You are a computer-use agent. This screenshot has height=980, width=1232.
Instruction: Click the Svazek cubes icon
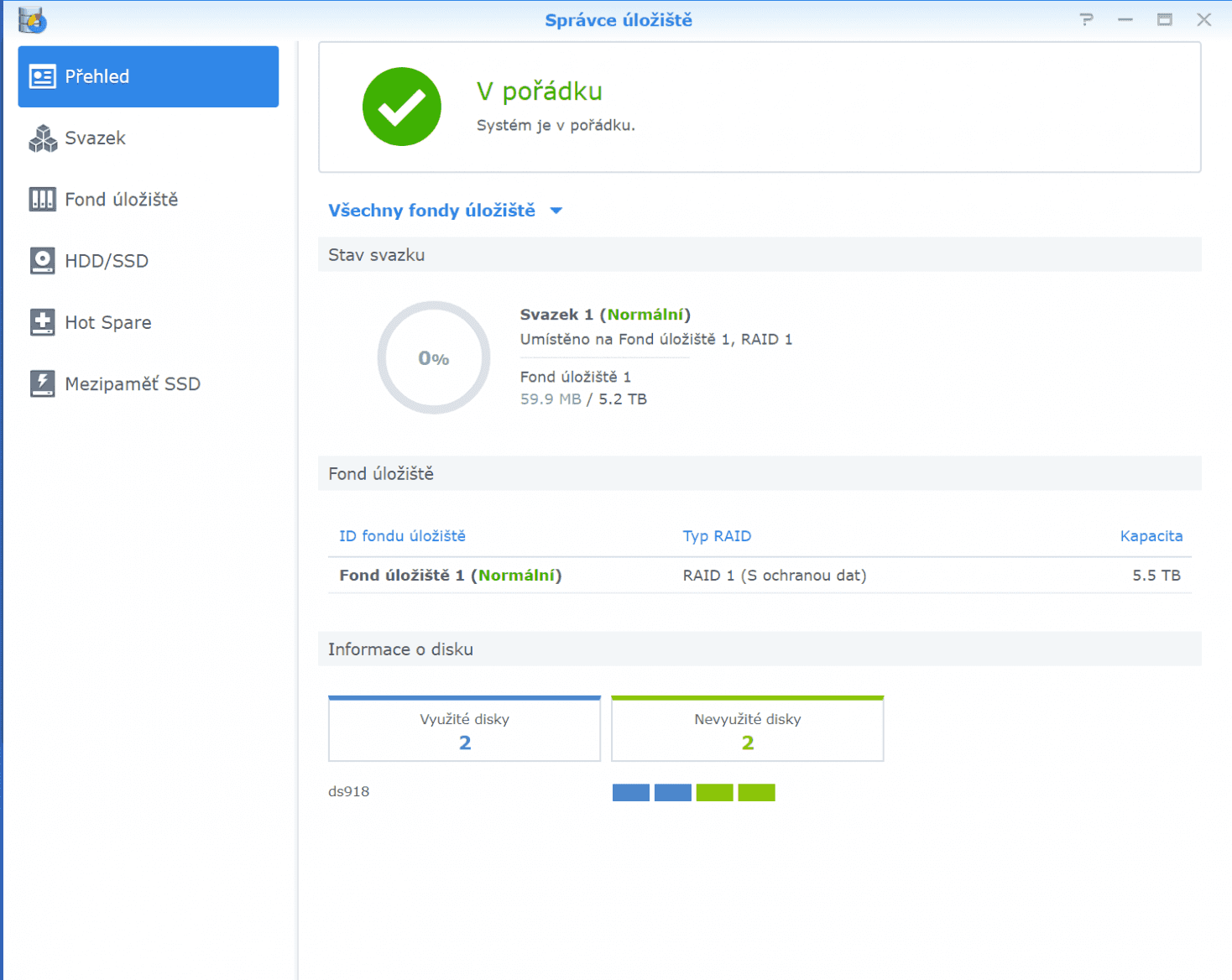42,138
